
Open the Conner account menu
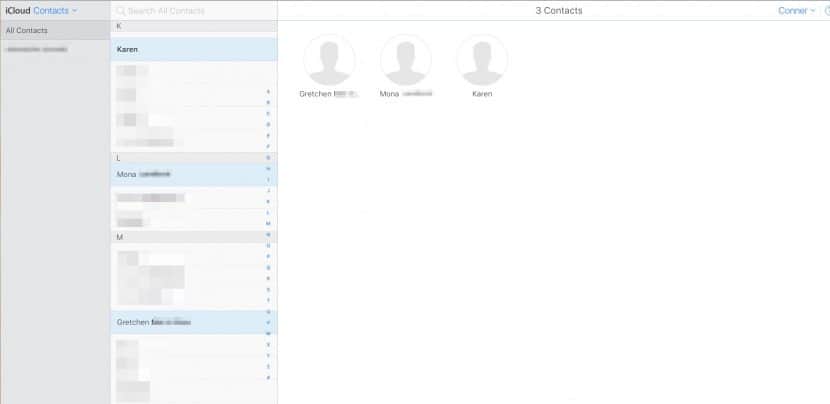click(x=796, y=10)
